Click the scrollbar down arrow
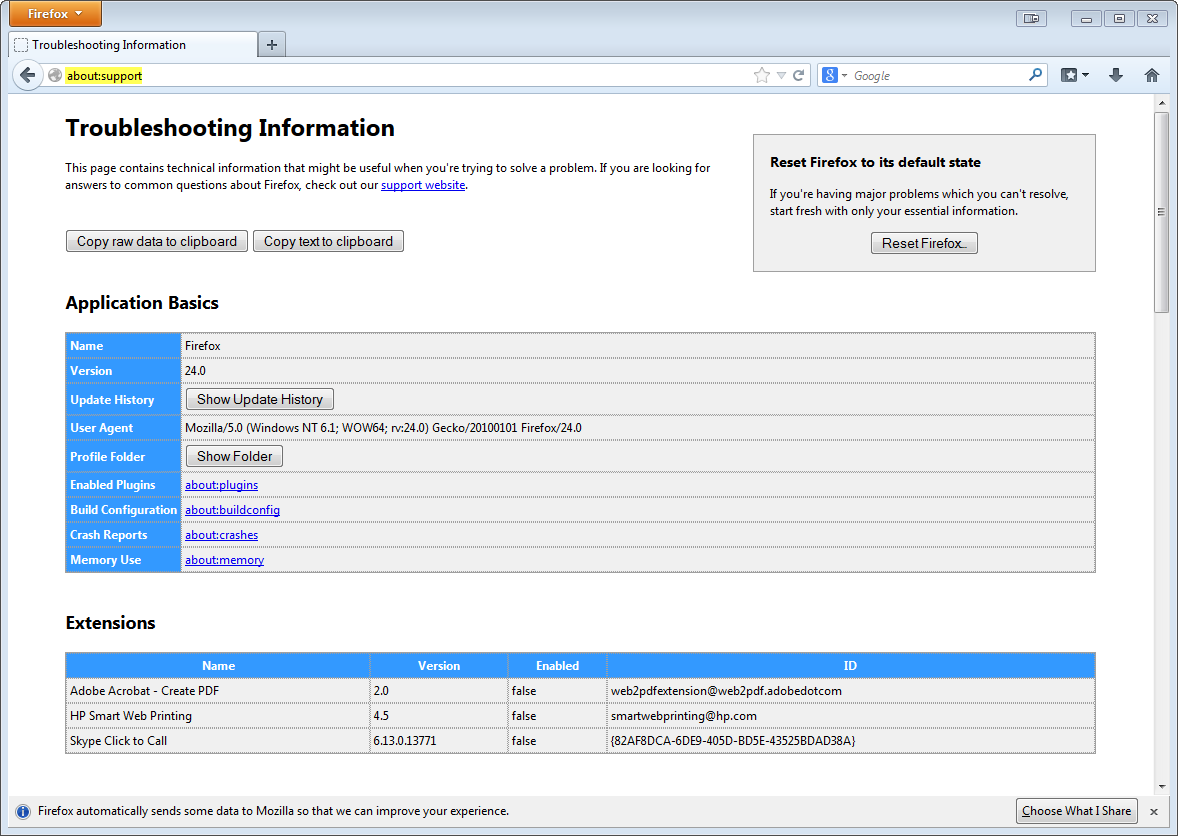The width and height of the screenshot is (1178, 836). tap(1161, 786)
